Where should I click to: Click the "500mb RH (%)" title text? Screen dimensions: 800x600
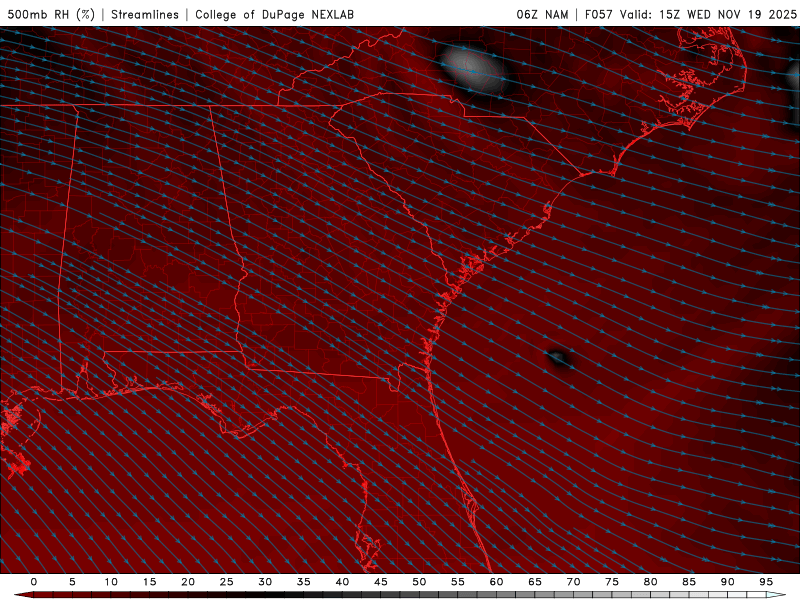pyautogui.click(x=51, y=14)
